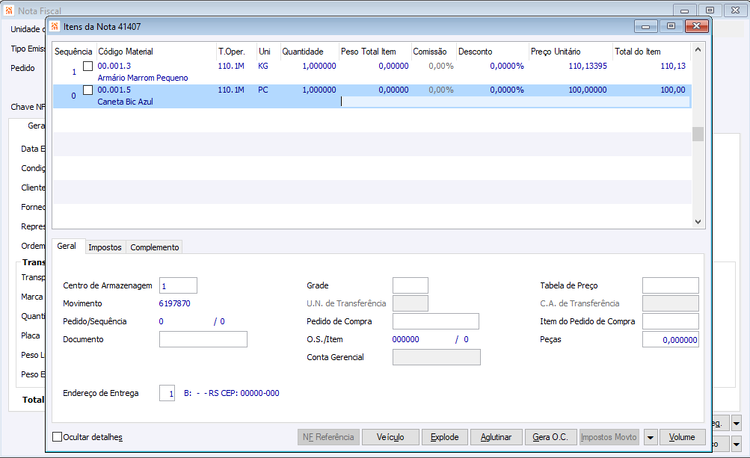
Task: Tick the checkbox for item 00.001.5
Action: coord(88,90)
